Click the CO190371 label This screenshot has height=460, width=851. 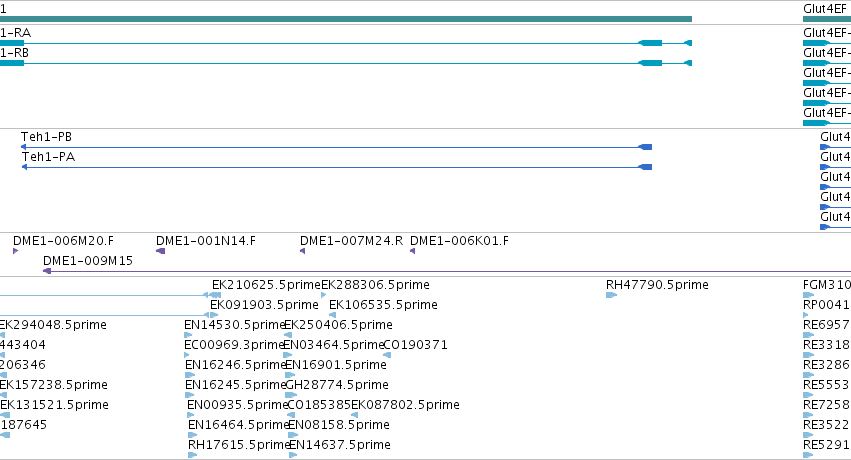pyautogui.click(x=416, y=345)
